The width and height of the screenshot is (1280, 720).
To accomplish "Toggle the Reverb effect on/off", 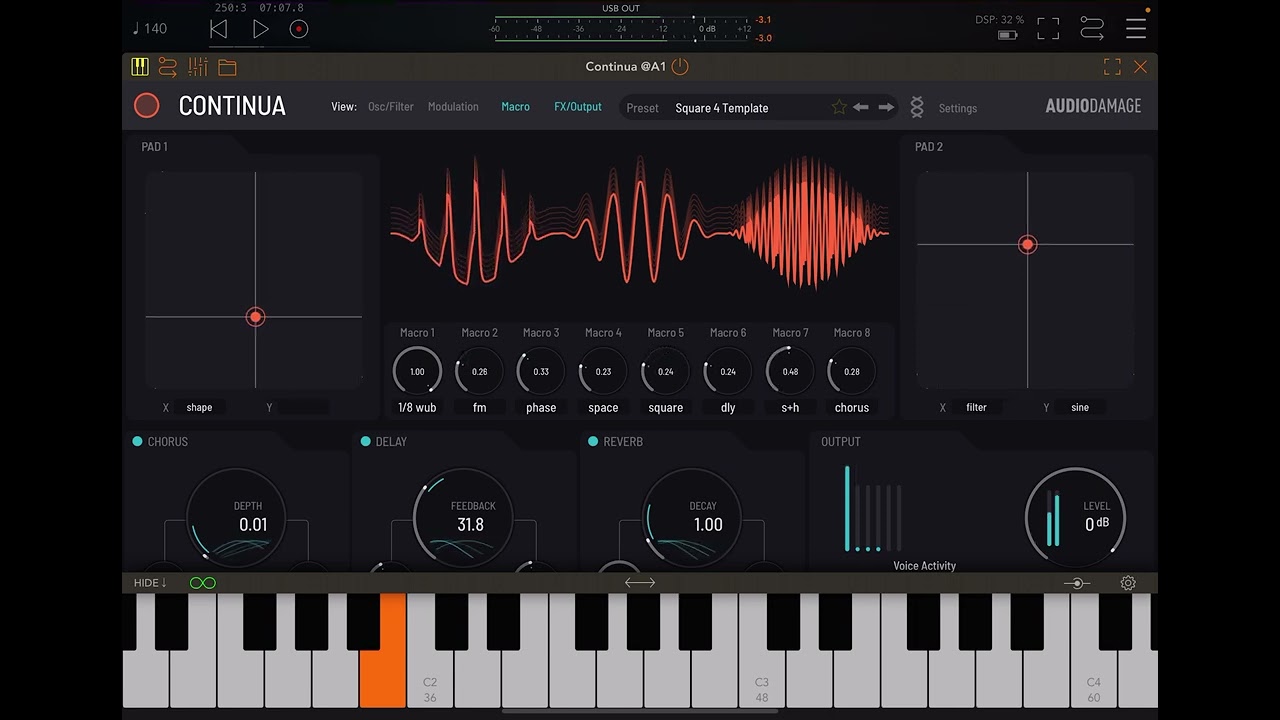I will [593, 441].
